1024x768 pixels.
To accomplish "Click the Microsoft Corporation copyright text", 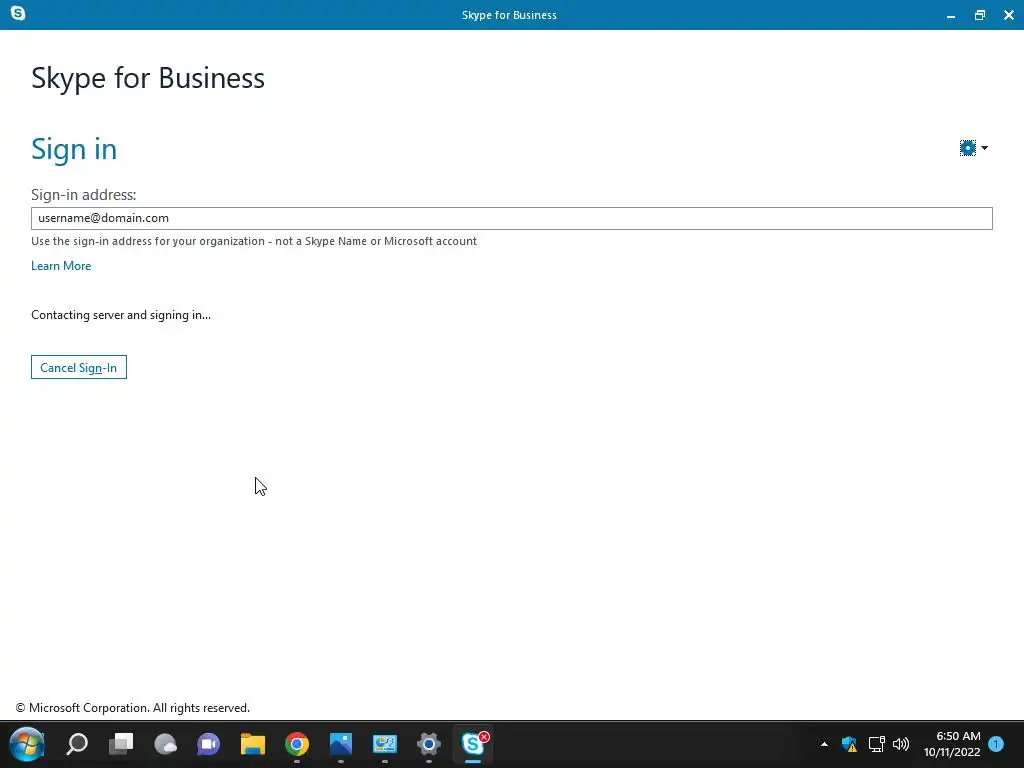I will point(133,708).
